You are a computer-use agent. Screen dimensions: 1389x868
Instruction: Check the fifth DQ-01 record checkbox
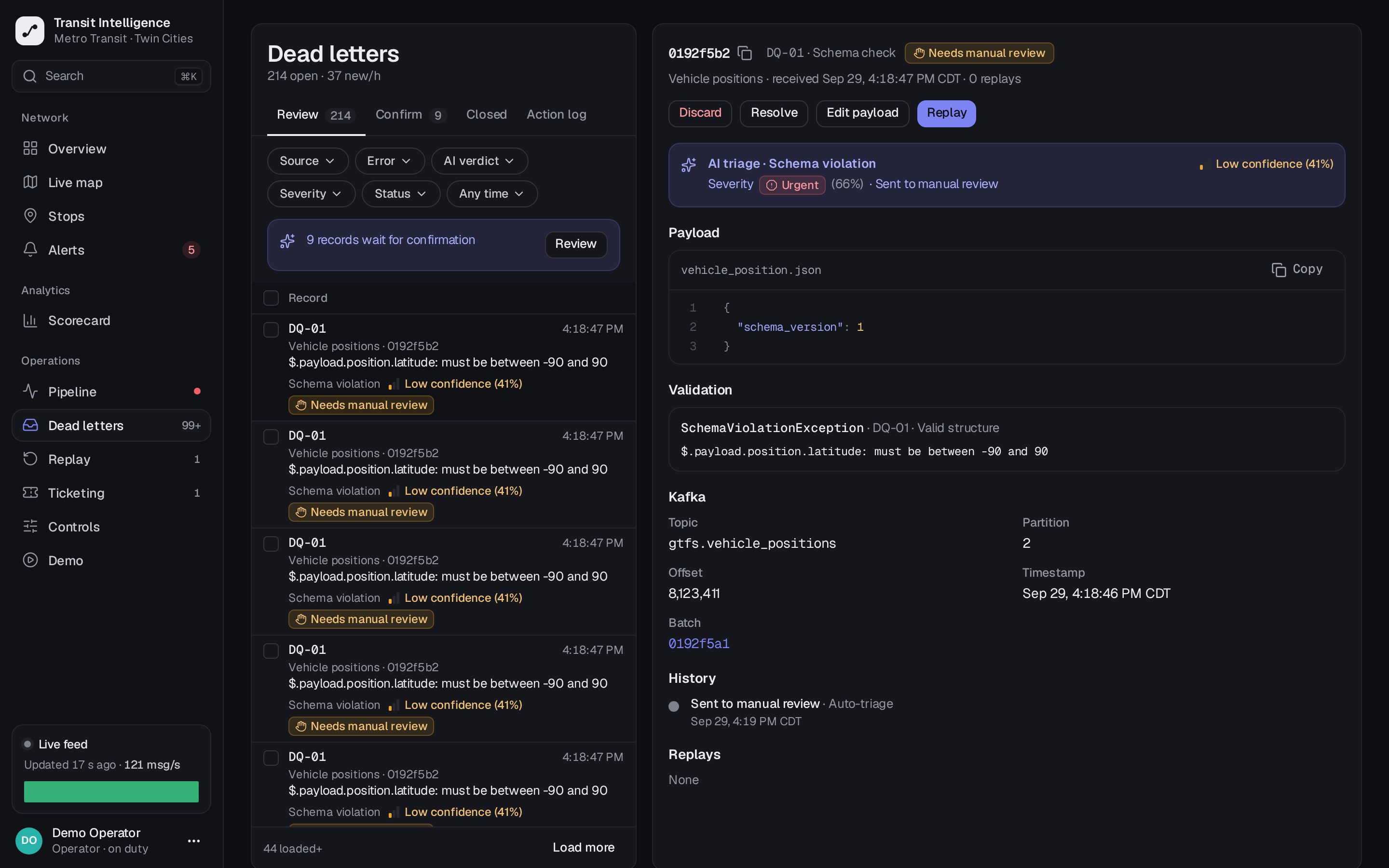click(271, 758)
